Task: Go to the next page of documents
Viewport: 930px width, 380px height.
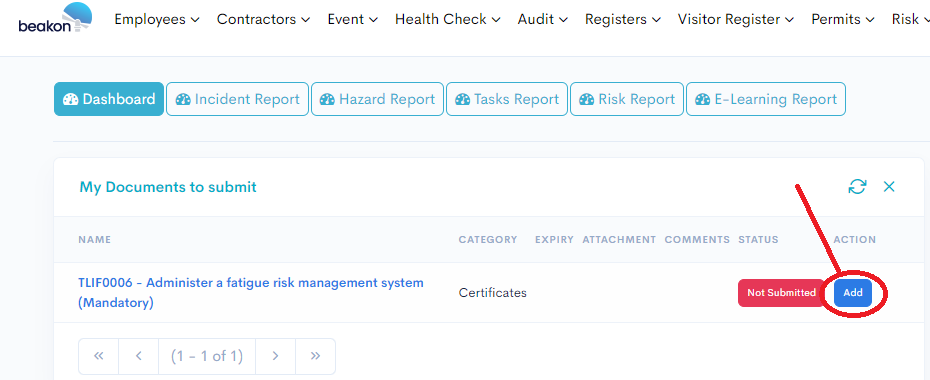Action: [x=275, y=356]
